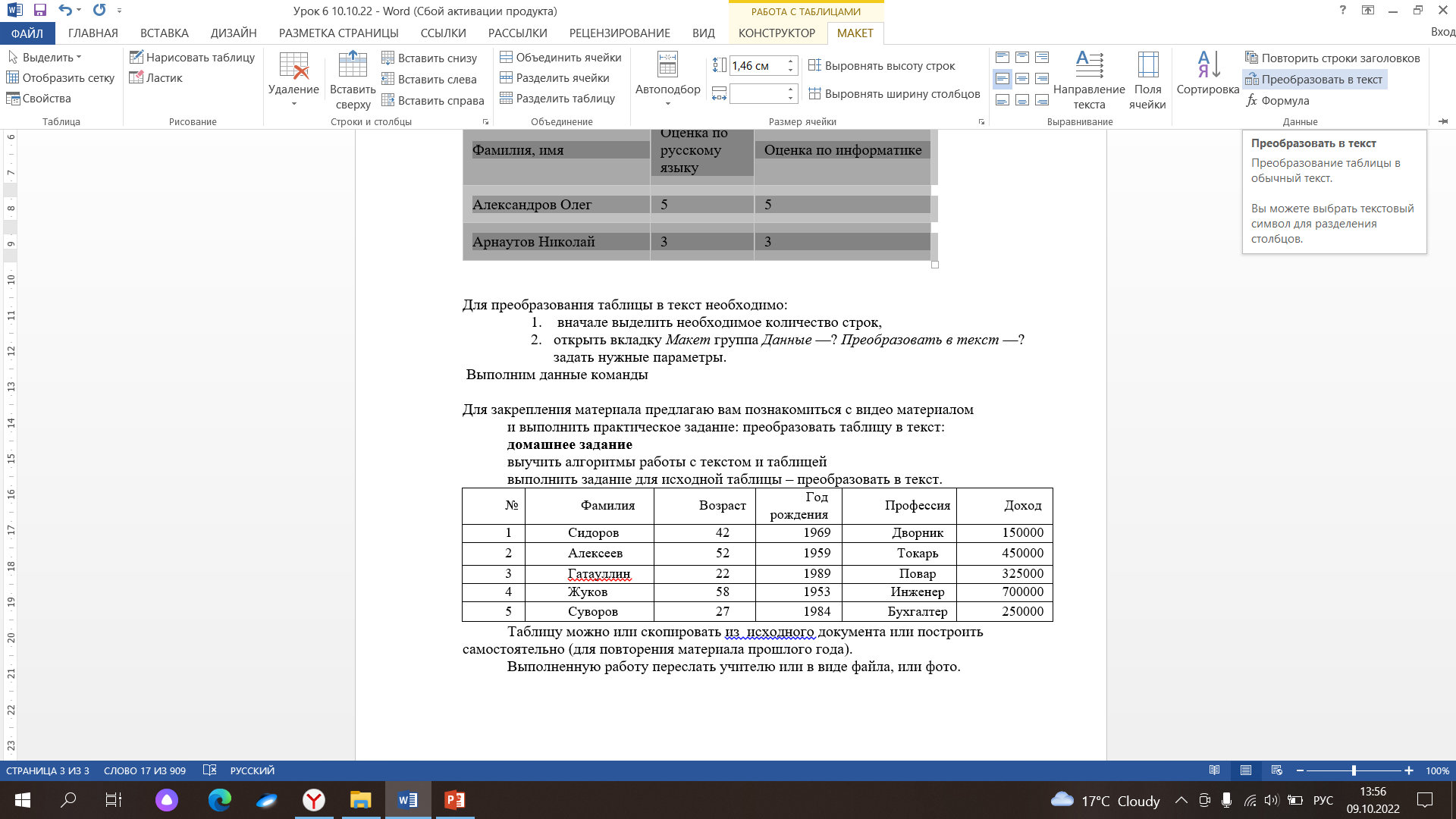Distribute columns evenly (Выровнять ширину столбцов)
The image size is (1456, 819).
[x=894, y=93]
